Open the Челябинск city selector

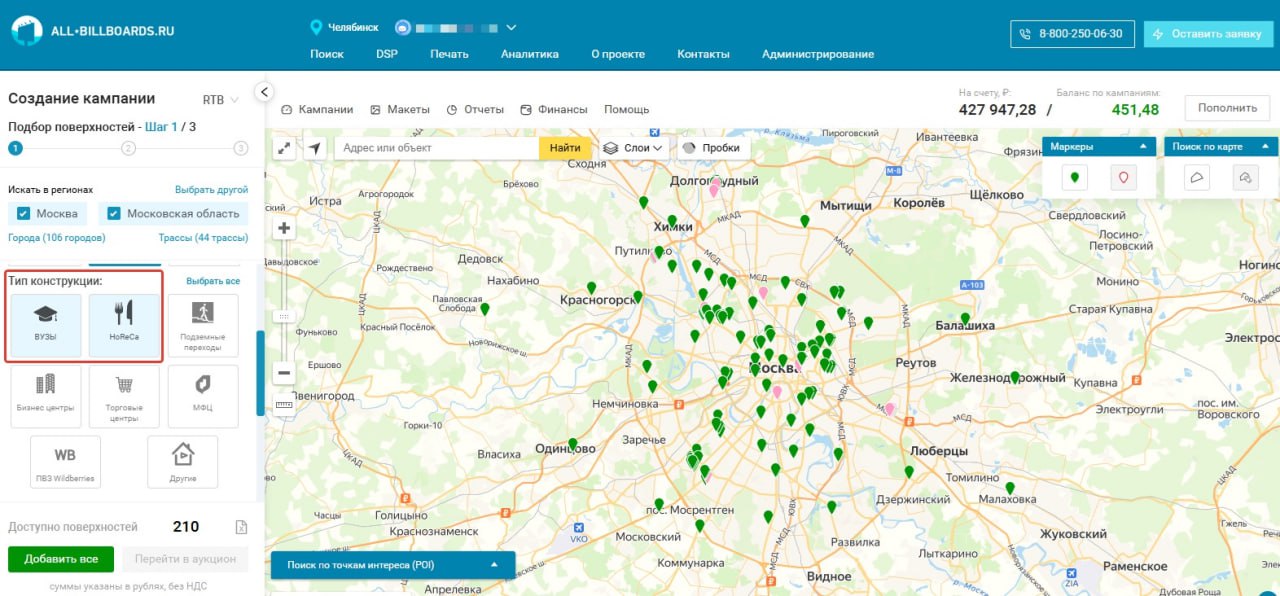coord(345,27)
